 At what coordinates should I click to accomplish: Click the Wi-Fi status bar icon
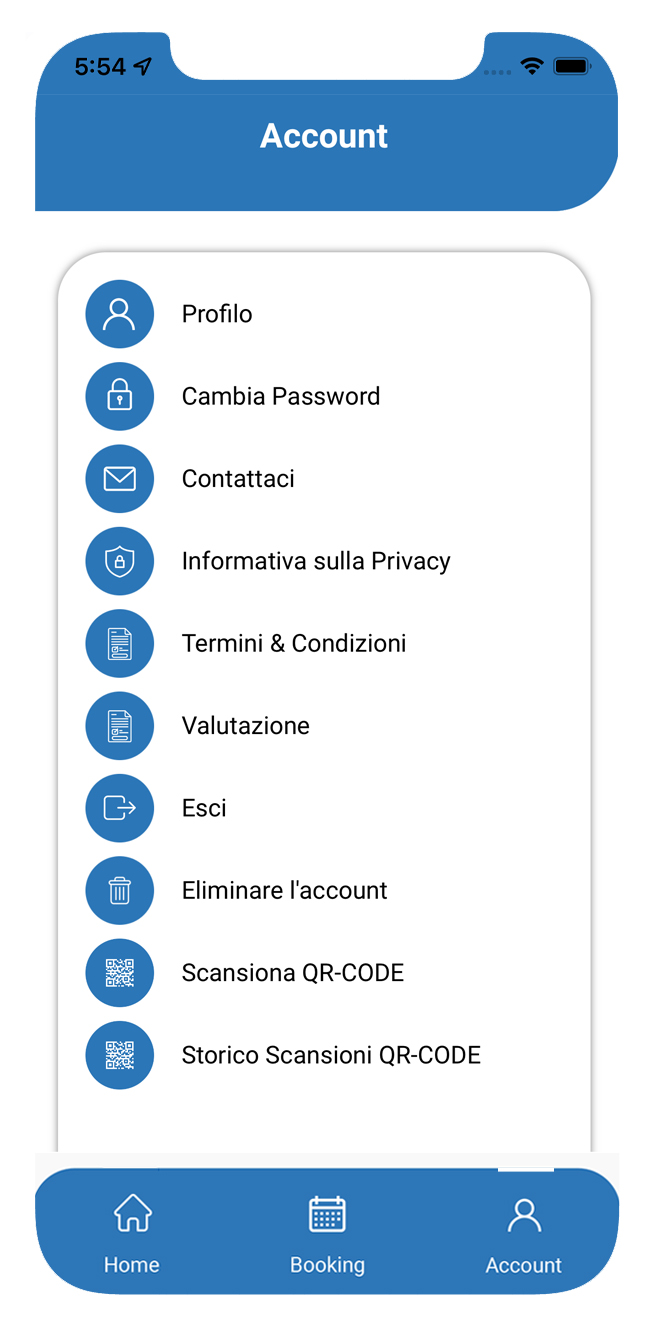pyautogui.click(x=532, y=66)
